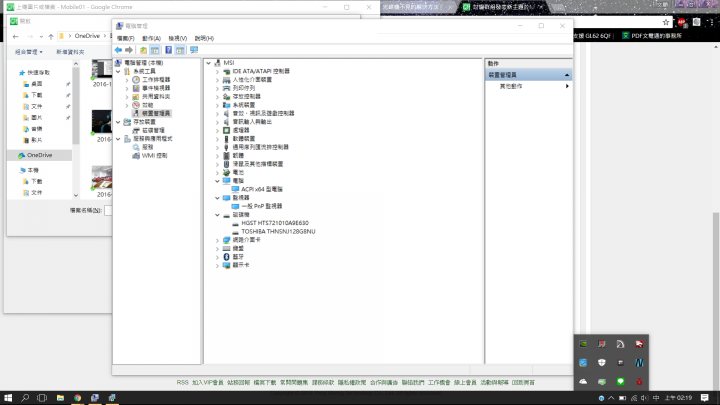Expand the IDE ATA/ATAPI 控制器 category

218,72
